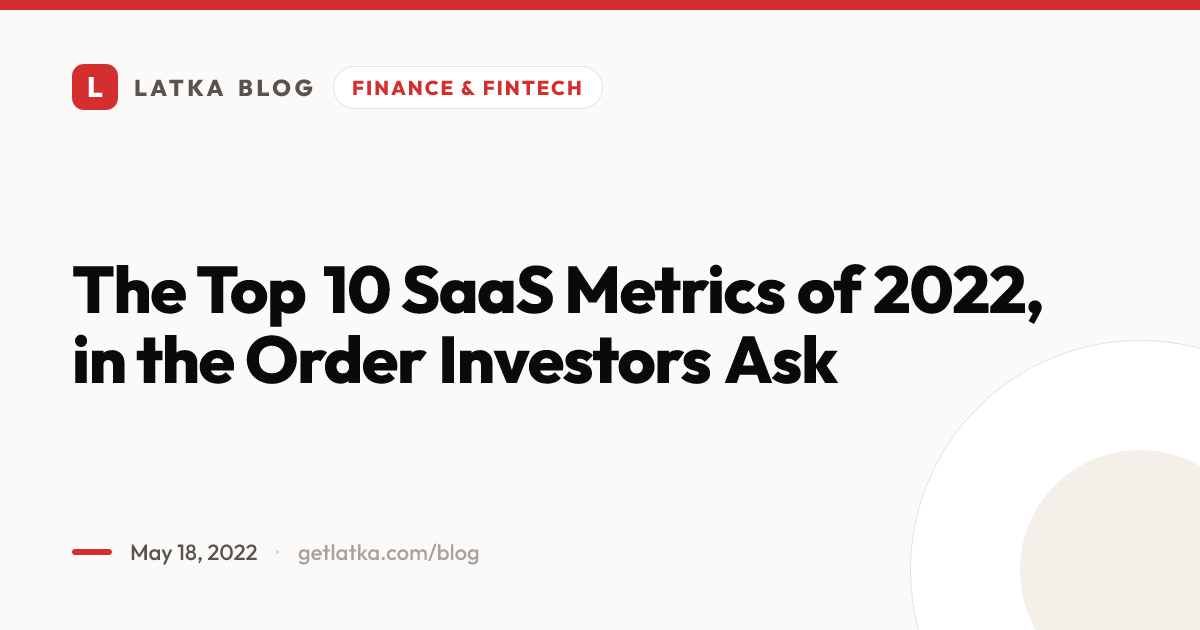This screenshot has width=1200, height=630.
Task: Click the red Latka L logo icon
Action: pyautogui.click(x=95, y=87)
